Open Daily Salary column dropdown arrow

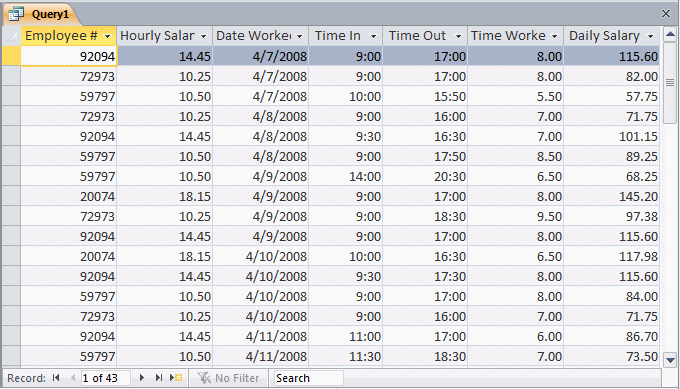point(650,36)
